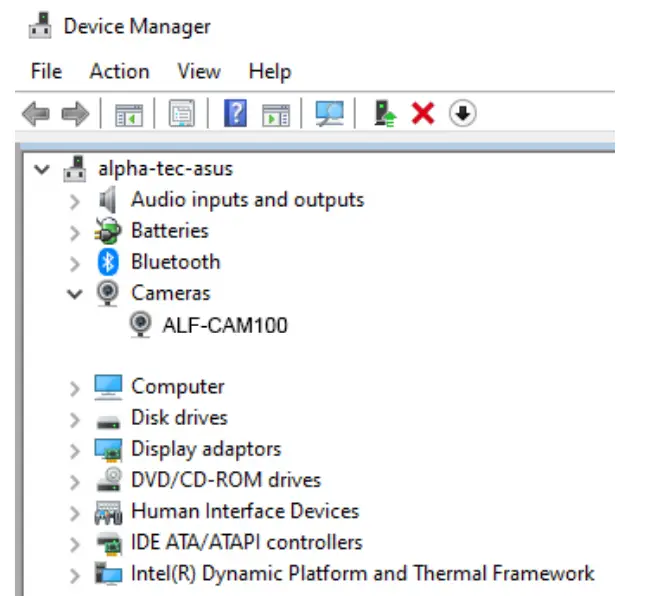659x606 pixels.
Task: Click Intel Dynamic Platform Framework icon
Action: [108, 574]
